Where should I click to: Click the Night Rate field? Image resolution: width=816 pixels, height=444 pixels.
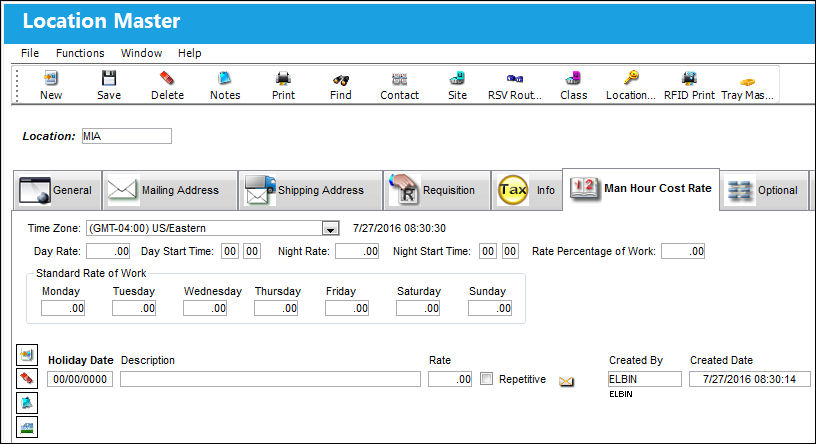pyautogui.click(x=357, y=251)
